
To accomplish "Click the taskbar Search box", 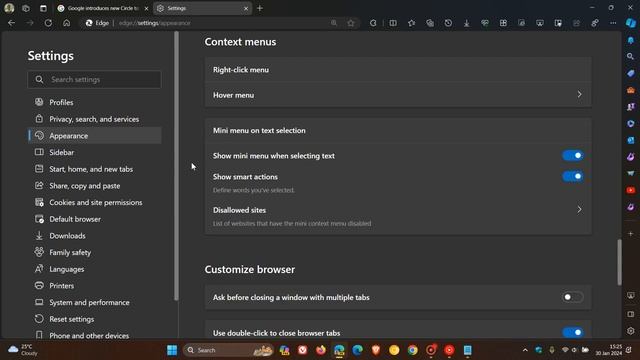I will [229, 350].
